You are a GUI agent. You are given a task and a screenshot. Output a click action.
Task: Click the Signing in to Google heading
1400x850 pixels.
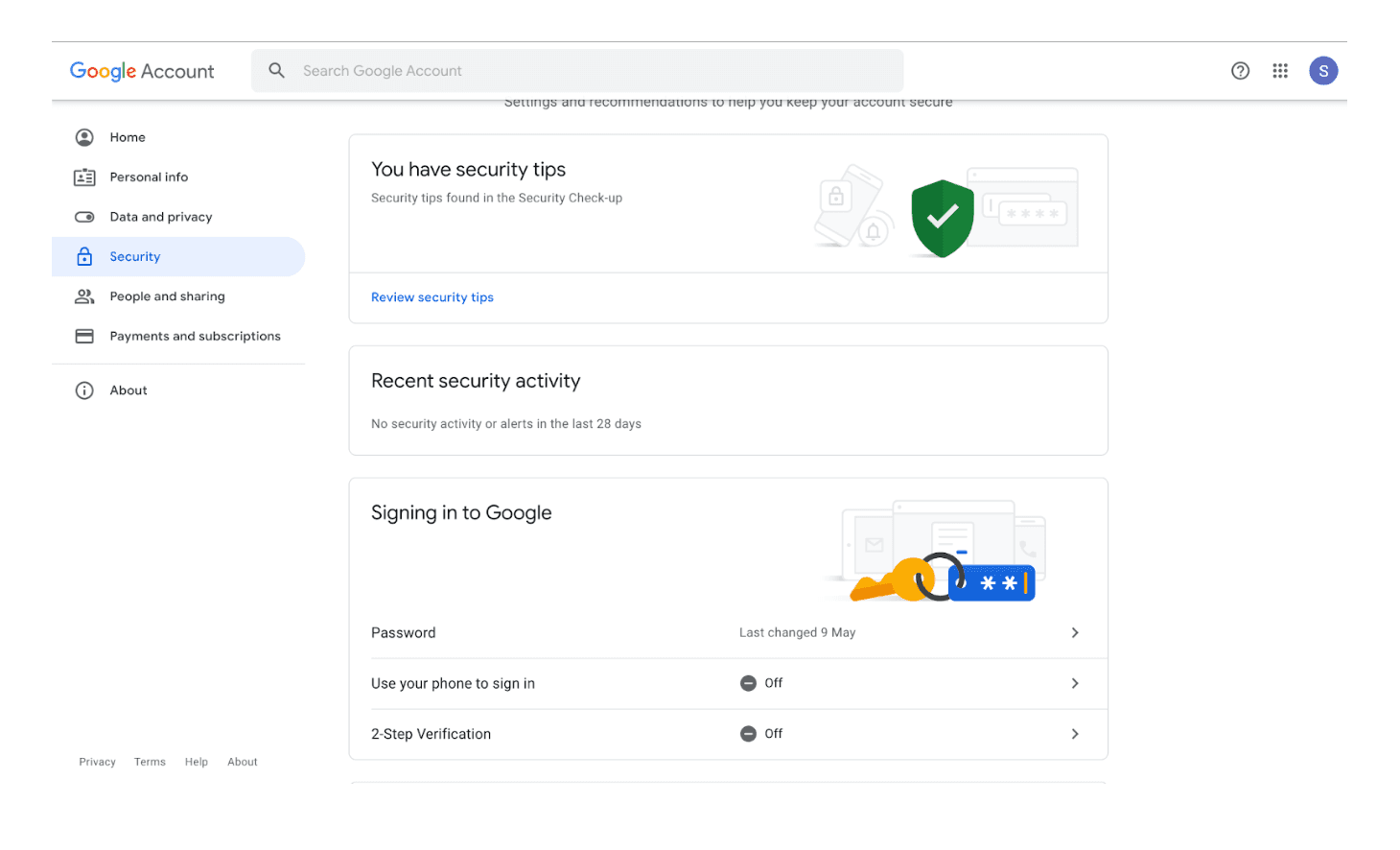[461, 513]
